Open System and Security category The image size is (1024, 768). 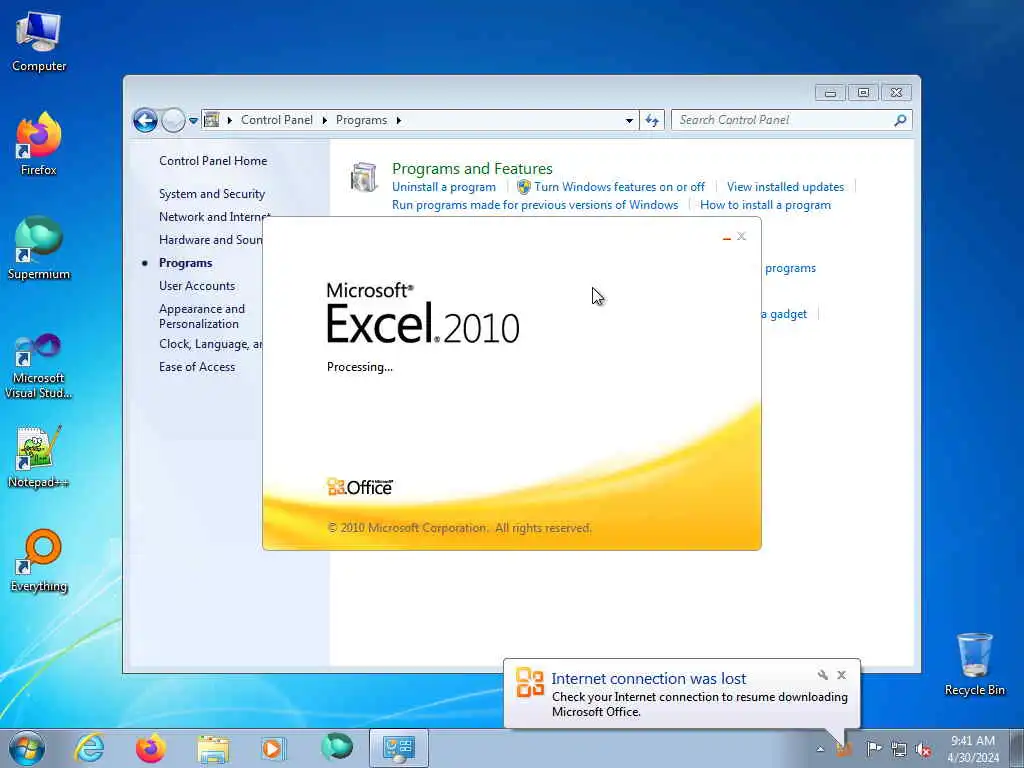212,194
